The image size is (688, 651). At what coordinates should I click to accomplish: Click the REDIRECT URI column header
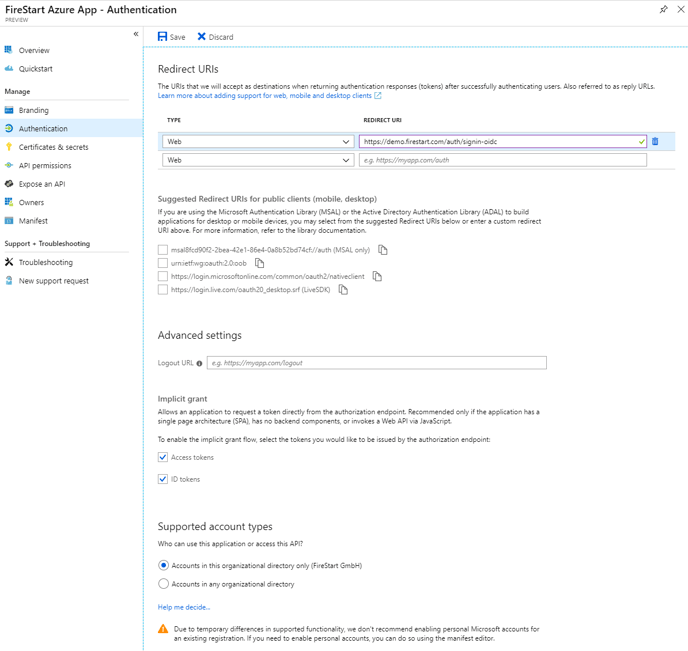point(382,120)
